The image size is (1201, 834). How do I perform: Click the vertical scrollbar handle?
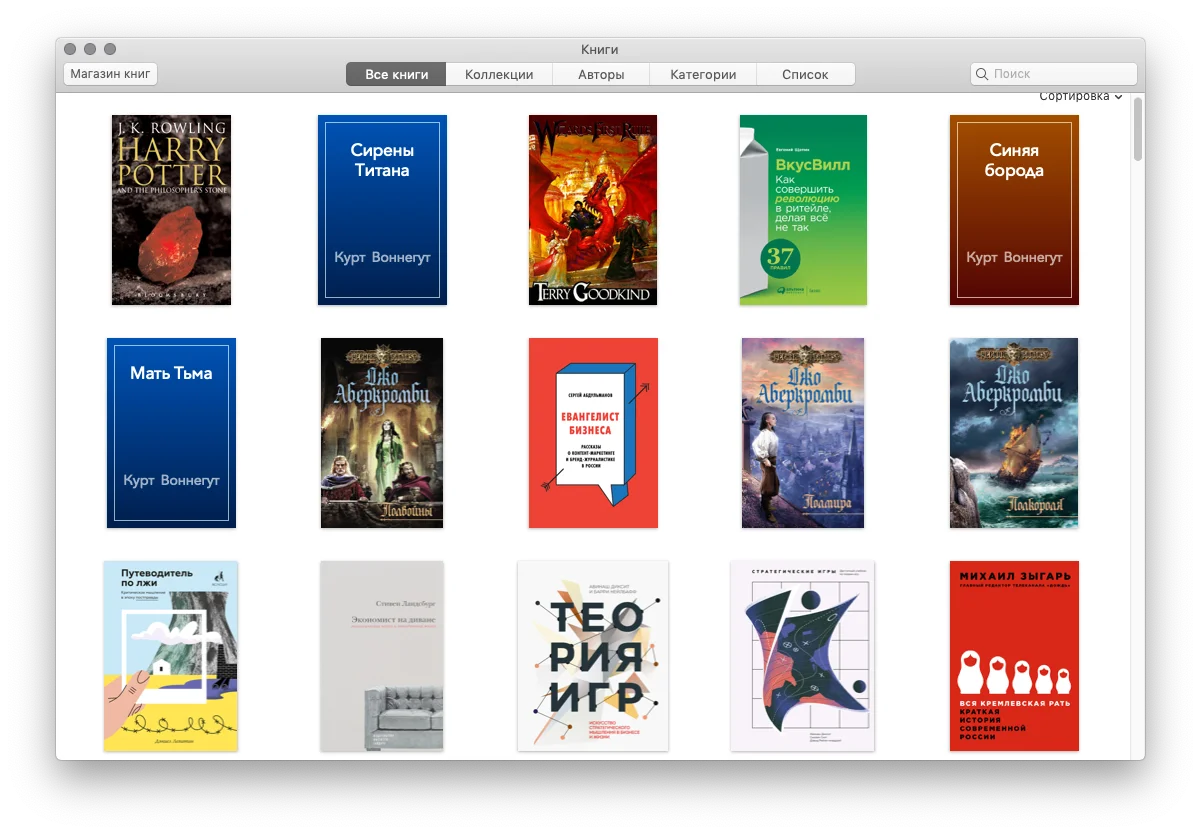[x=1138, y=130]
